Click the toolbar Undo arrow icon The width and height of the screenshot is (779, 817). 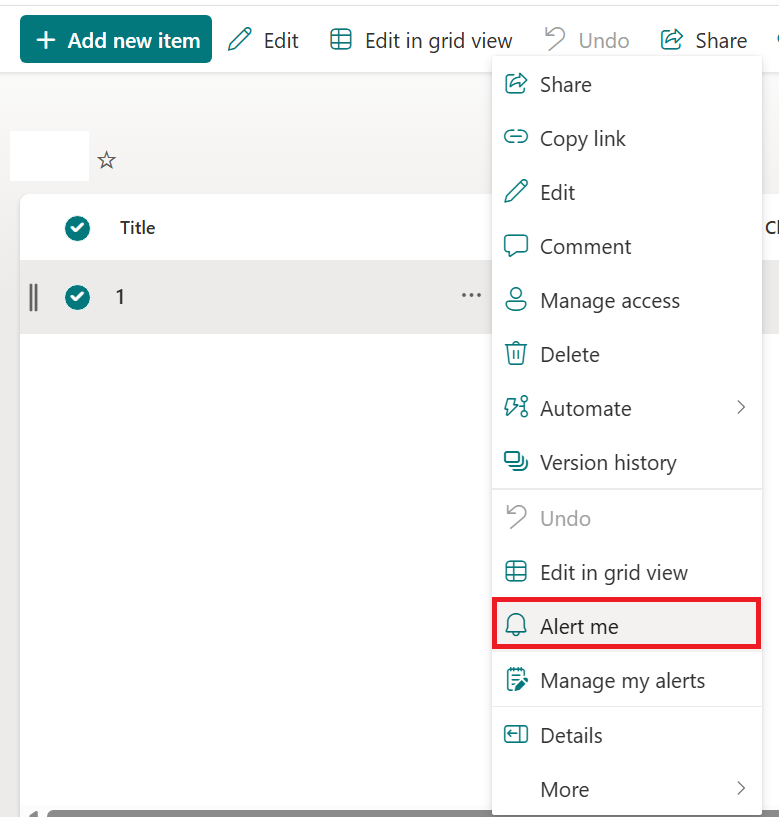tap(555, 39)
